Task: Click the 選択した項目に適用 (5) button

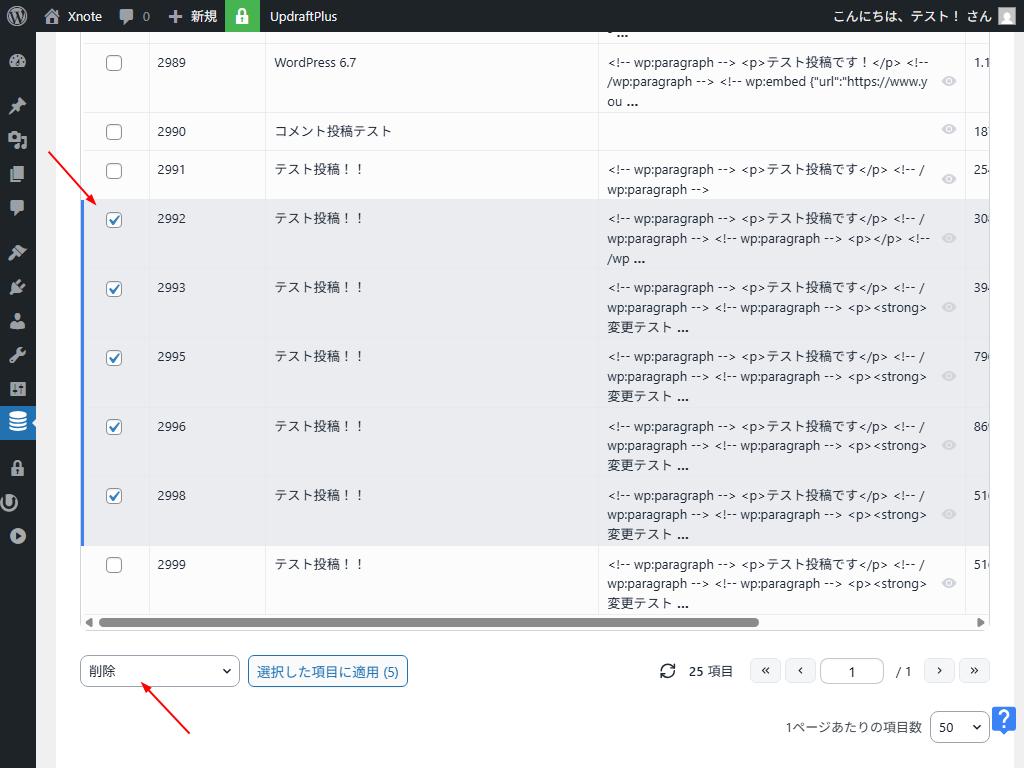Action: [328, 671]
